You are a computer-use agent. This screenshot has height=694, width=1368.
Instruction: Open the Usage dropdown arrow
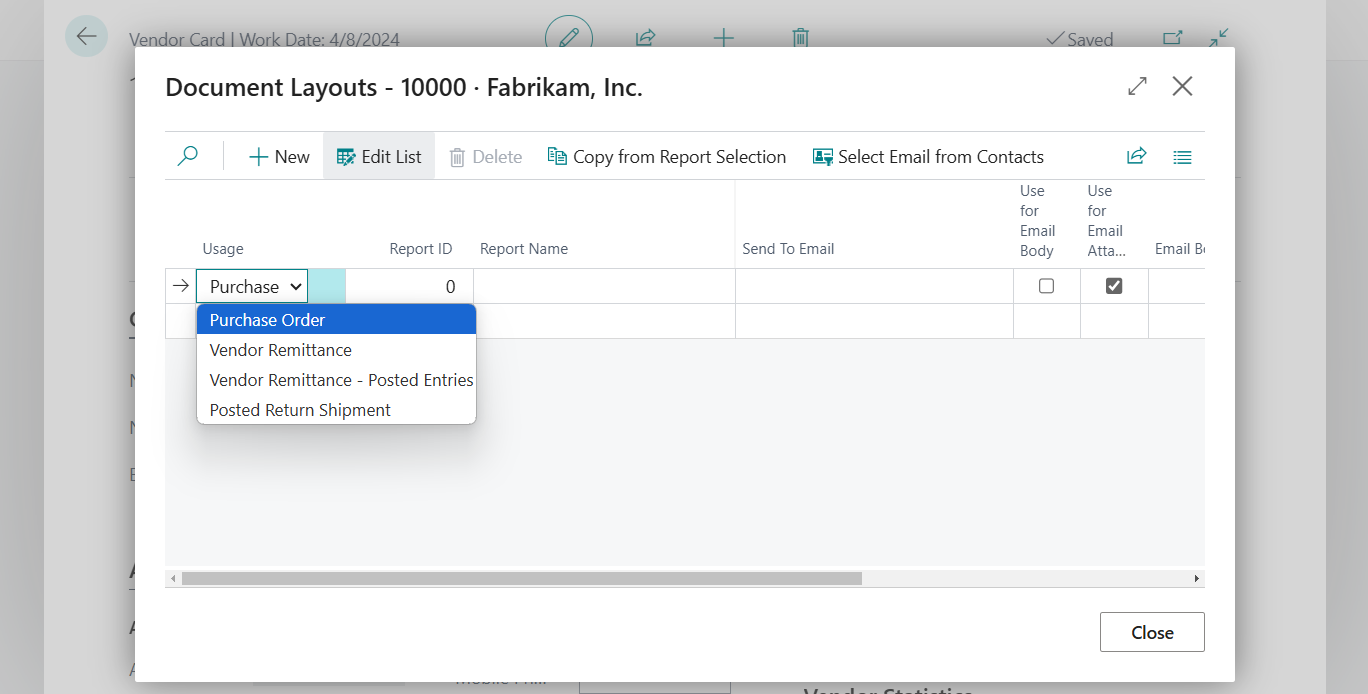[294, 286]
